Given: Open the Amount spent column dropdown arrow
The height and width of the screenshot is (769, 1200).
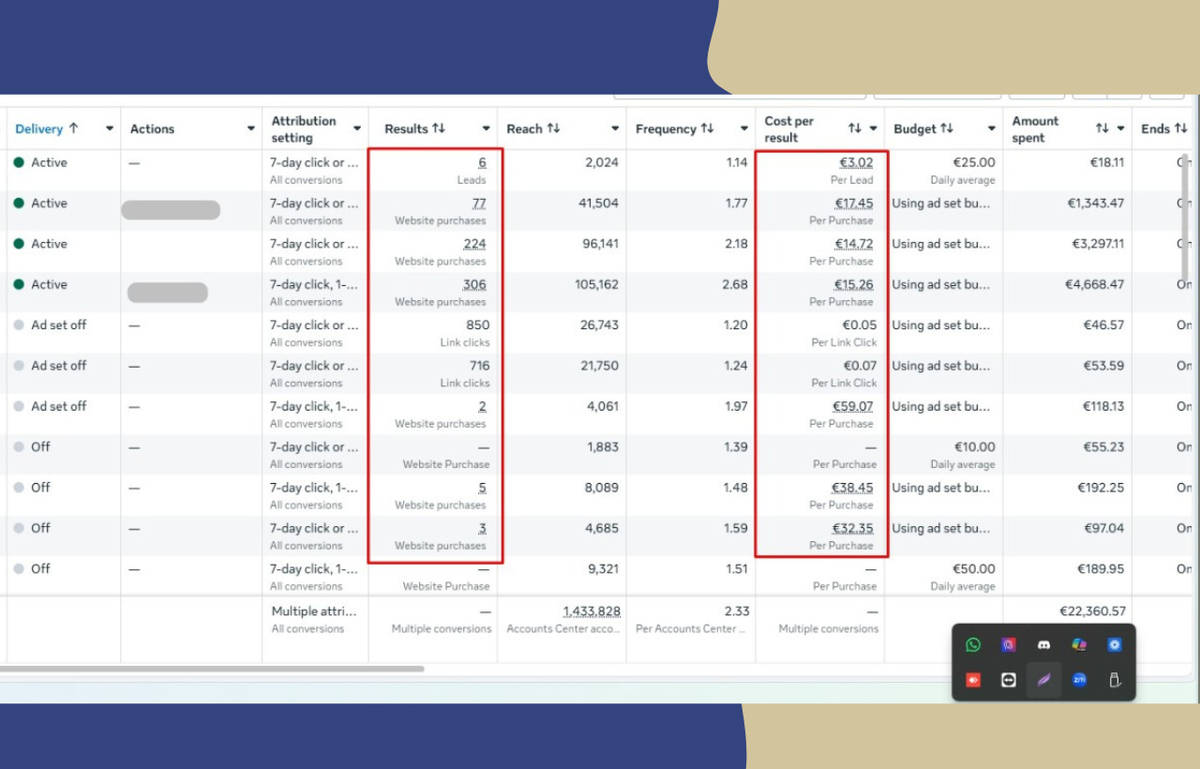Looking at the screenshot, I should click(x=1121, y=129).
